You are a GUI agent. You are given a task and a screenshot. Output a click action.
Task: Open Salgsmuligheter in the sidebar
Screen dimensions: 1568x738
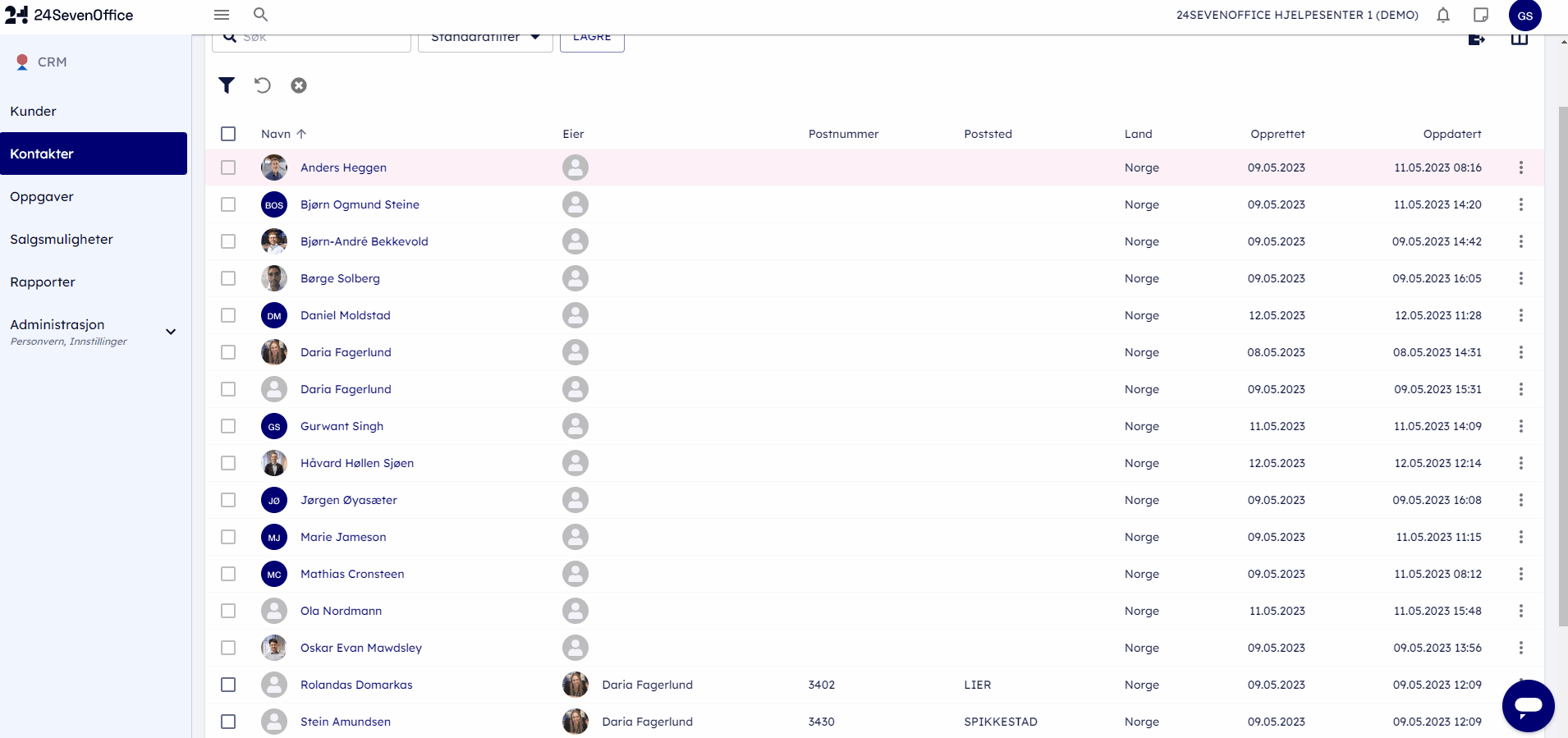tap(62, 239)
